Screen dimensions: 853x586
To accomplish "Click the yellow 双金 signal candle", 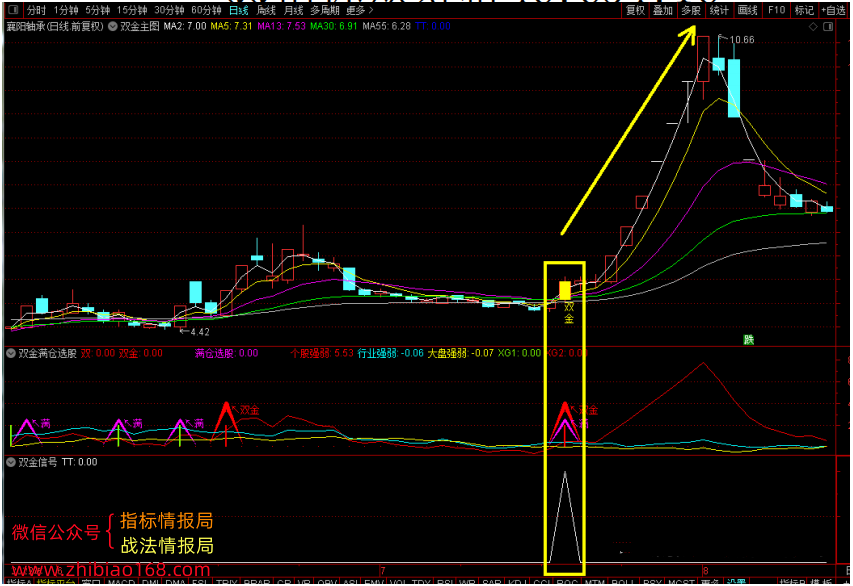I will (565, 290).
